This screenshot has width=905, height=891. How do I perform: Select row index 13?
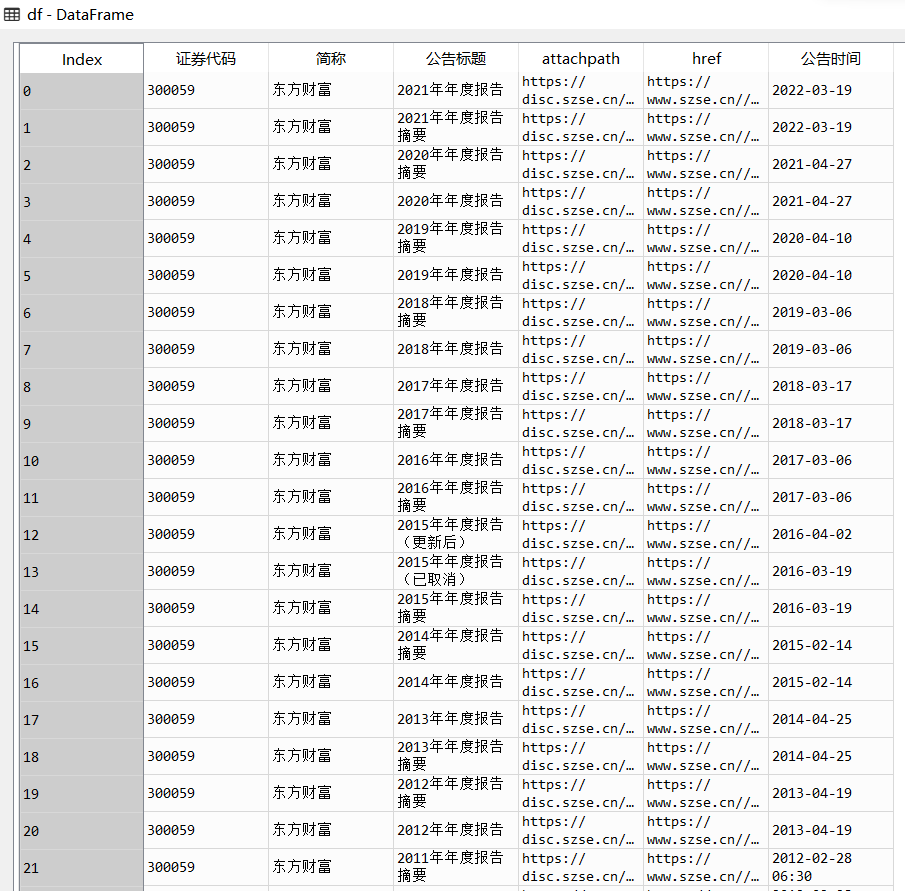point(81,572)
